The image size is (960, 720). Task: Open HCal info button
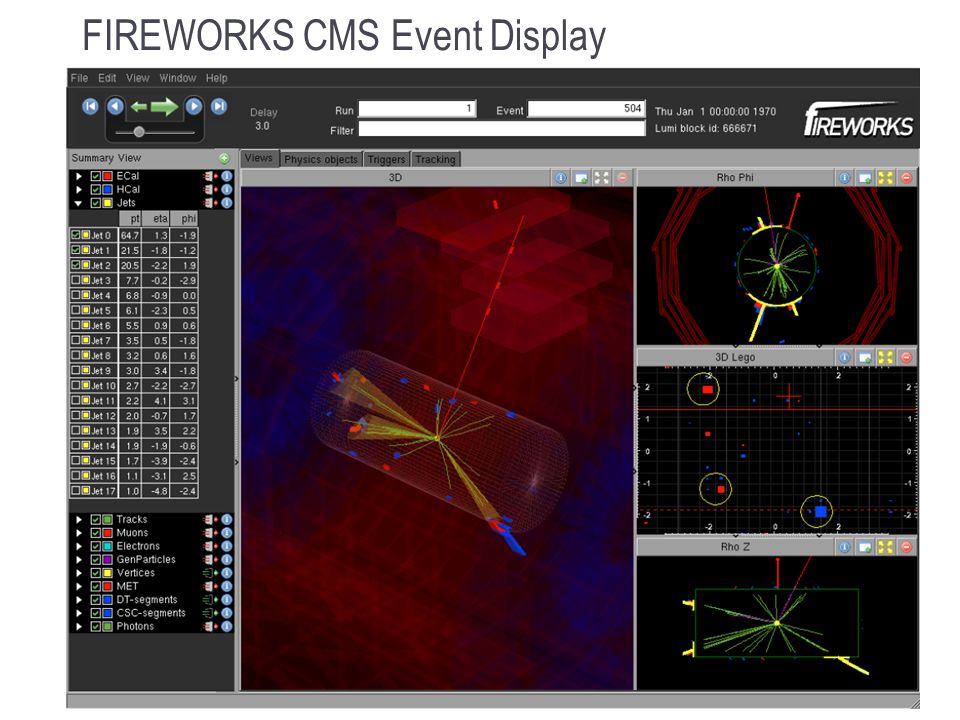coord(227,190)
